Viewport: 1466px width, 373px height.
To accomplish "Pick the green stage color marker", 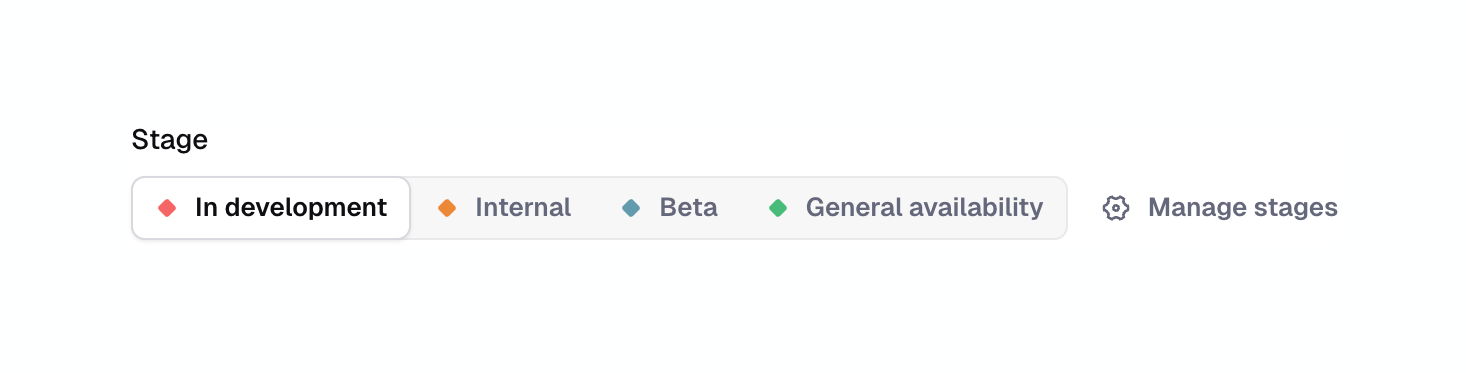I will tap(778, 208).
